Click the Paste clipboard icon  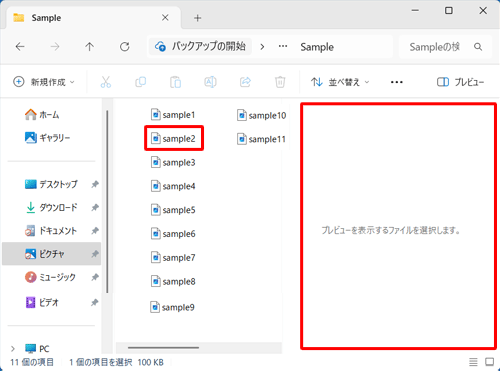(x=175, y=82)
